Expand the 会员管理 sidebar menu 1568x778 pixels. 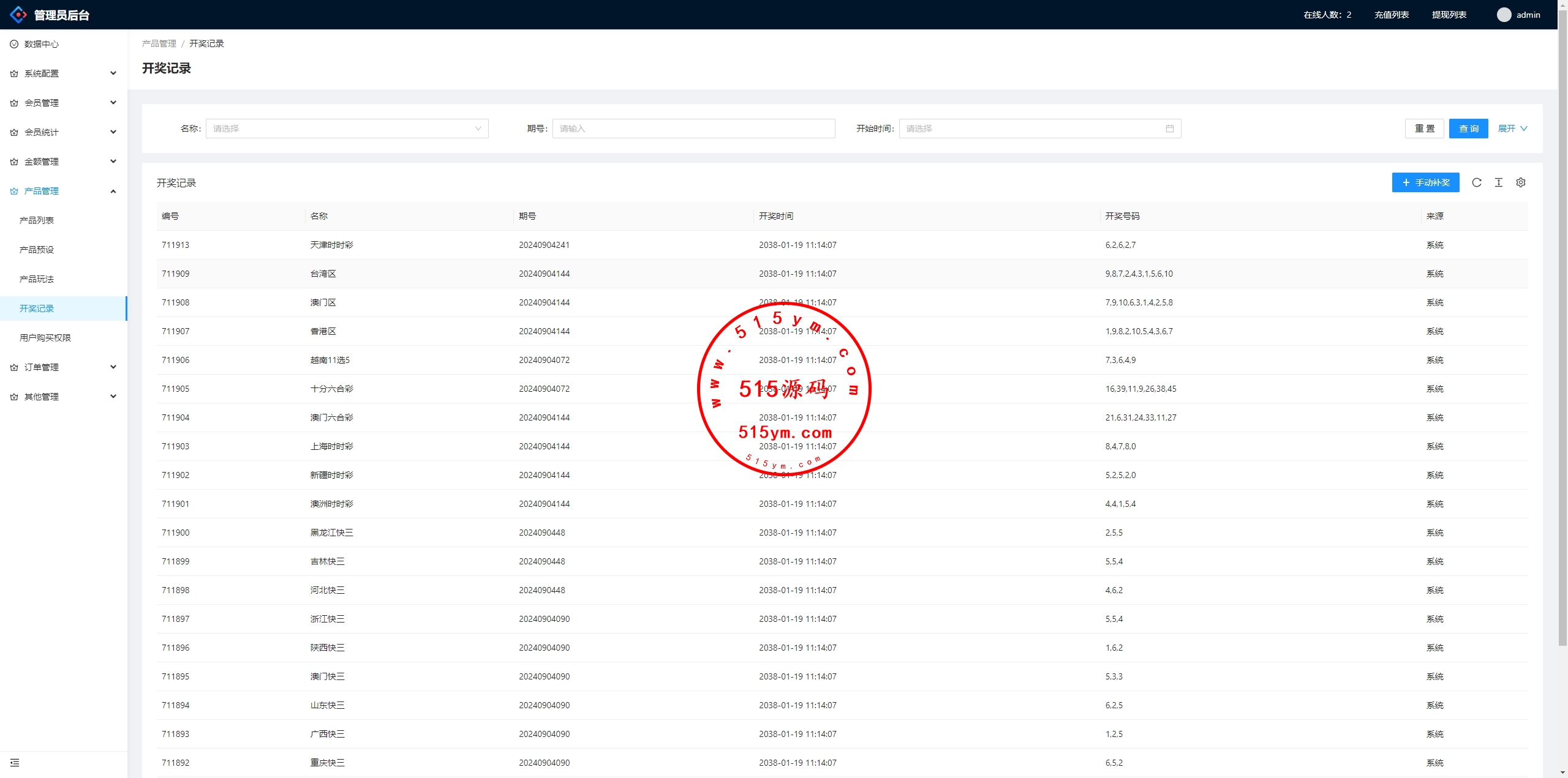point(64,103)
